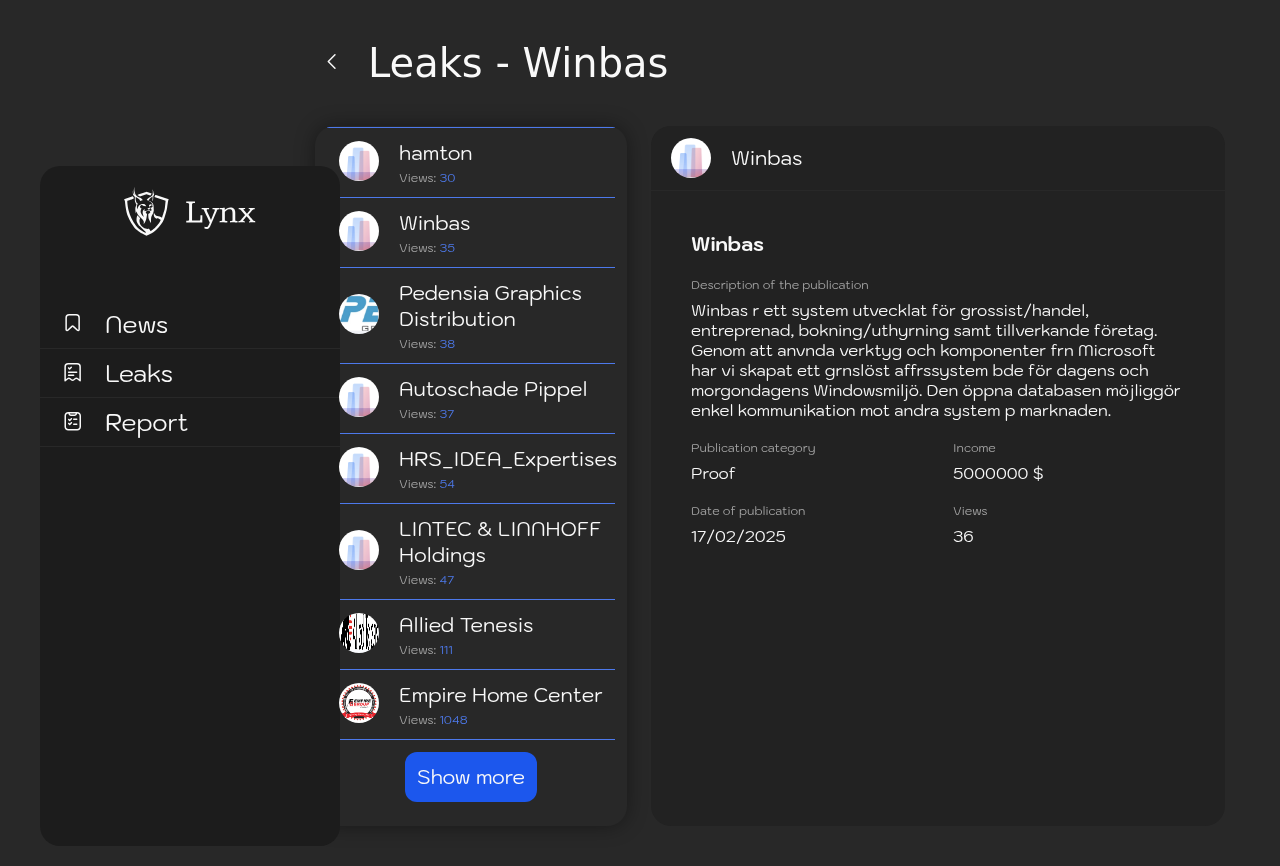Click the 17/02/2025 publication date
1280x866 pixels.
click(x=738, y=536)
